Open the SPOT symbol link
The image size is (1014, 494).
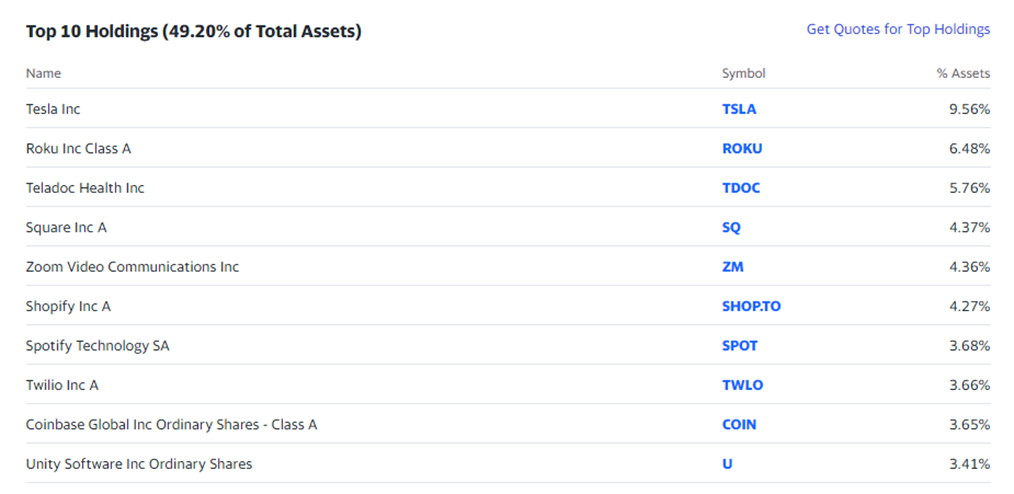[x=740, y=346]
